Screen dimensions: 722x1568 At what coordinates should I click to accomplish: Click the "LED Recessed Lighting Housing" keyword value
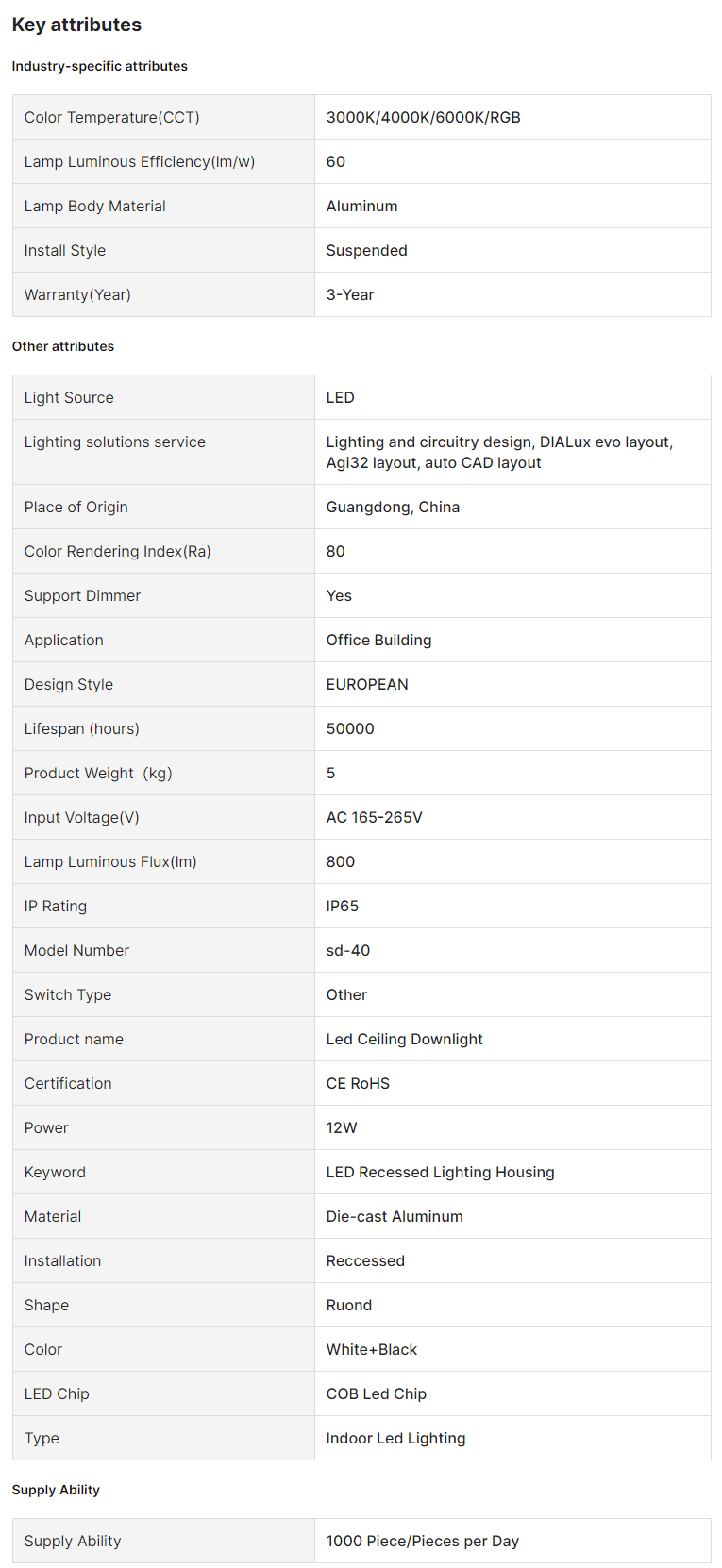440,1173
